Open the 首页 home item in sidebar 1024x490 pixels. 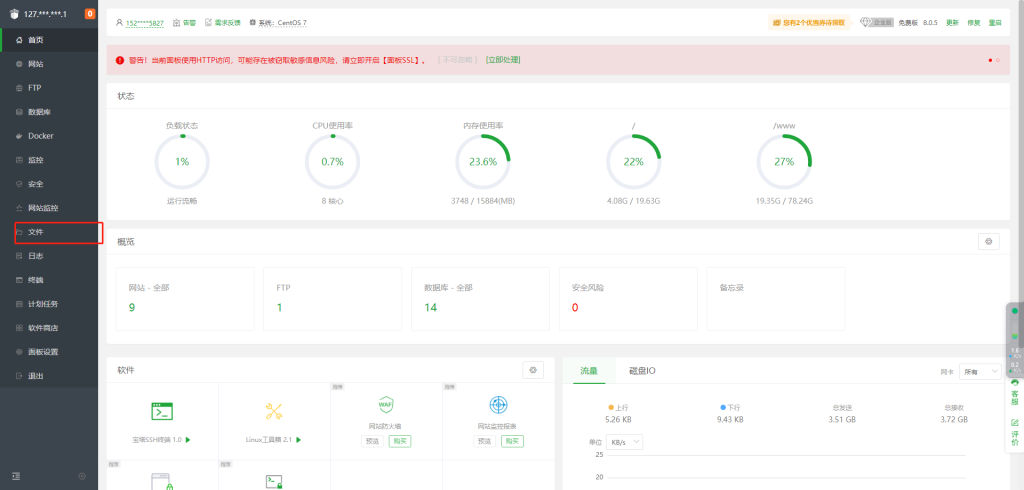point(49,40)
